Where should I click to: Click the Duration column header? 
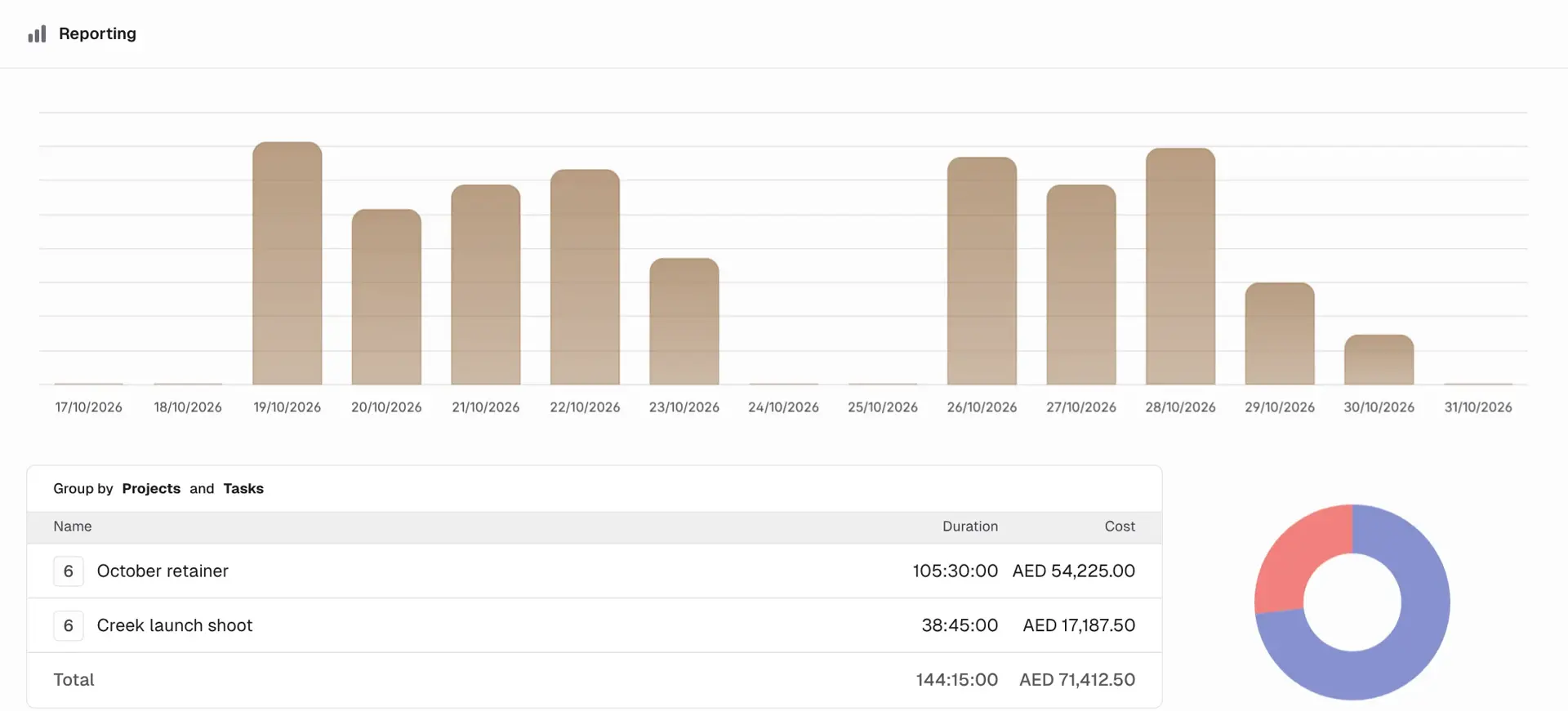click(970, 527)
